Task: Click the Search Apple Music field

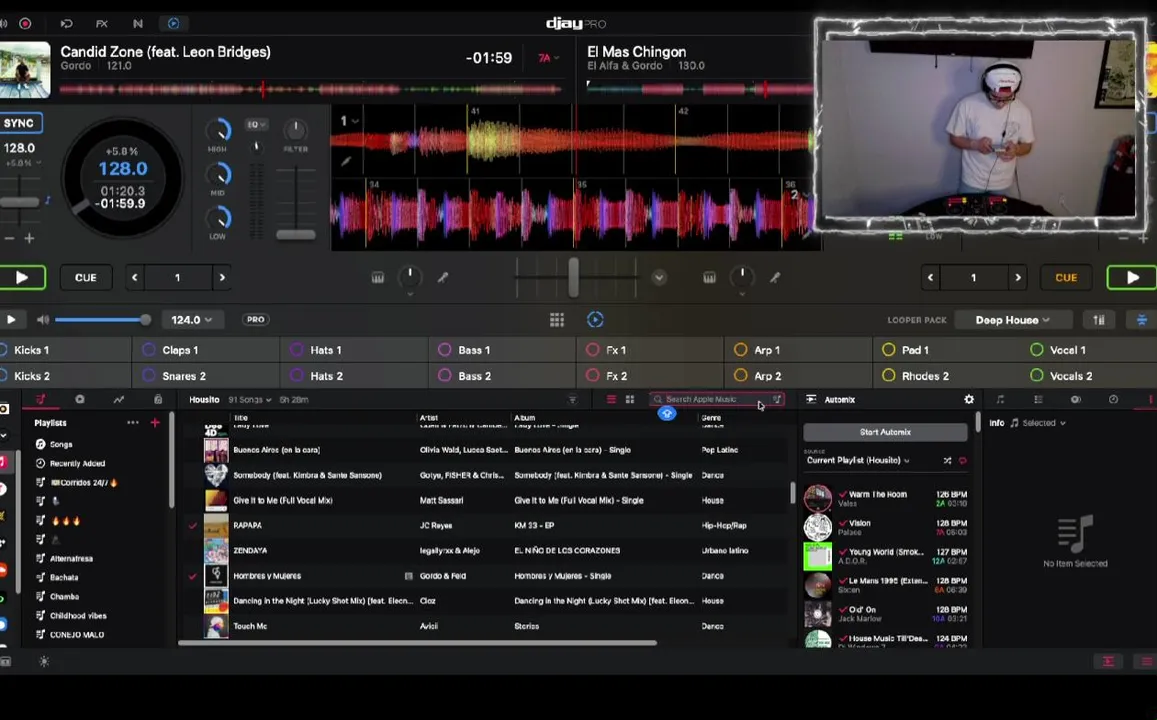Action: click(716, 399)
